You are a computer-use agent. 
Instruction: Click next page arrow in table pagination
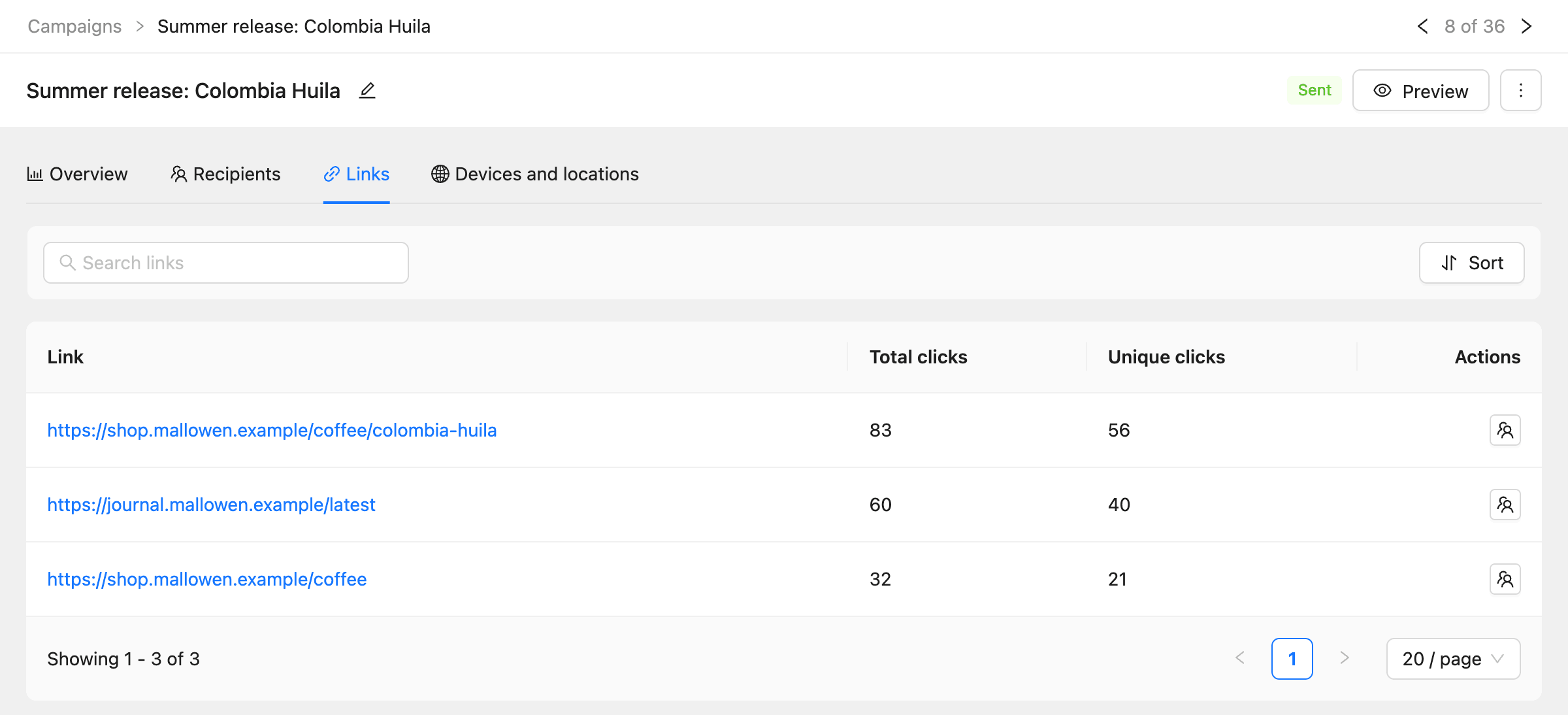(1345, 658)
